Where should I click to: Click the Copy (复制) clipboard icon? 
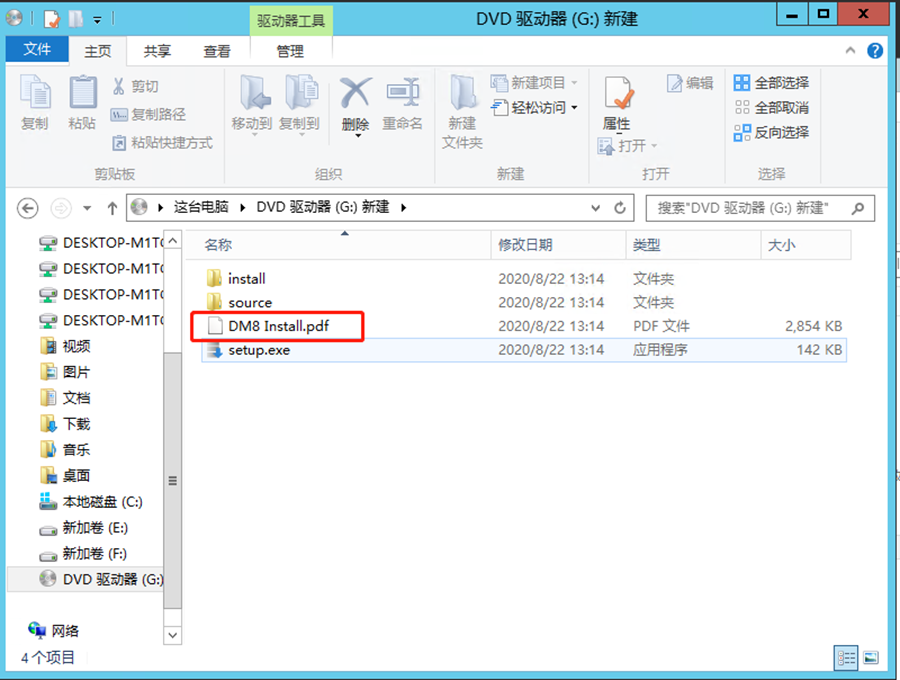[35, 102]
